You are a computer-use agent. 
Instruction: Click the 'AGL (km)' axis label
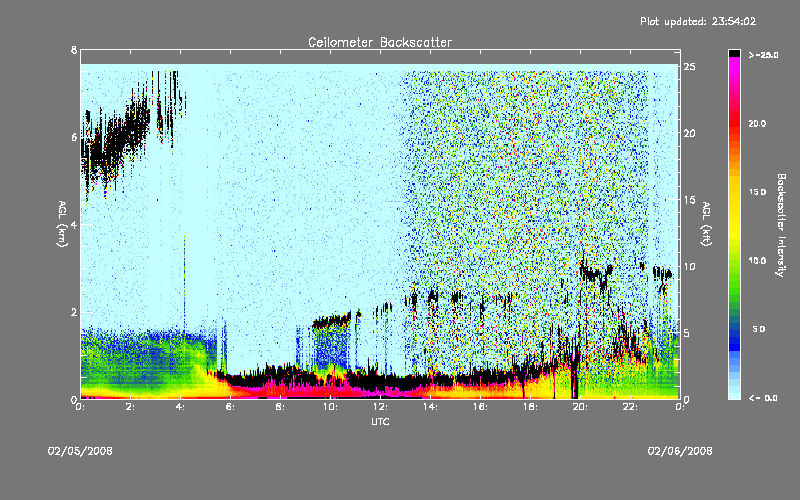point(62,224)
